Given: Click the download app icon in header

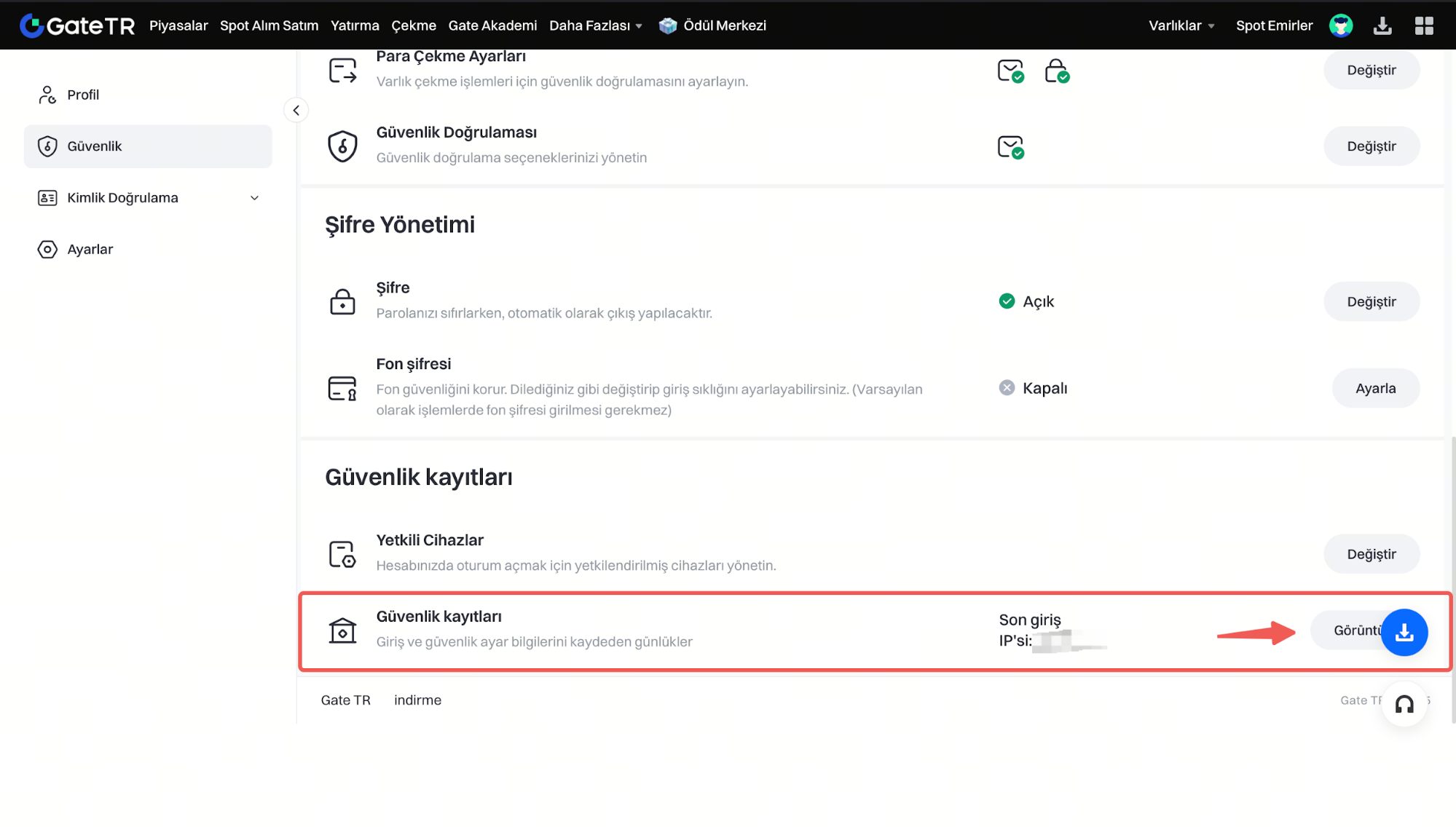Looking at the screenshot, I should [x=1382, y=25].
